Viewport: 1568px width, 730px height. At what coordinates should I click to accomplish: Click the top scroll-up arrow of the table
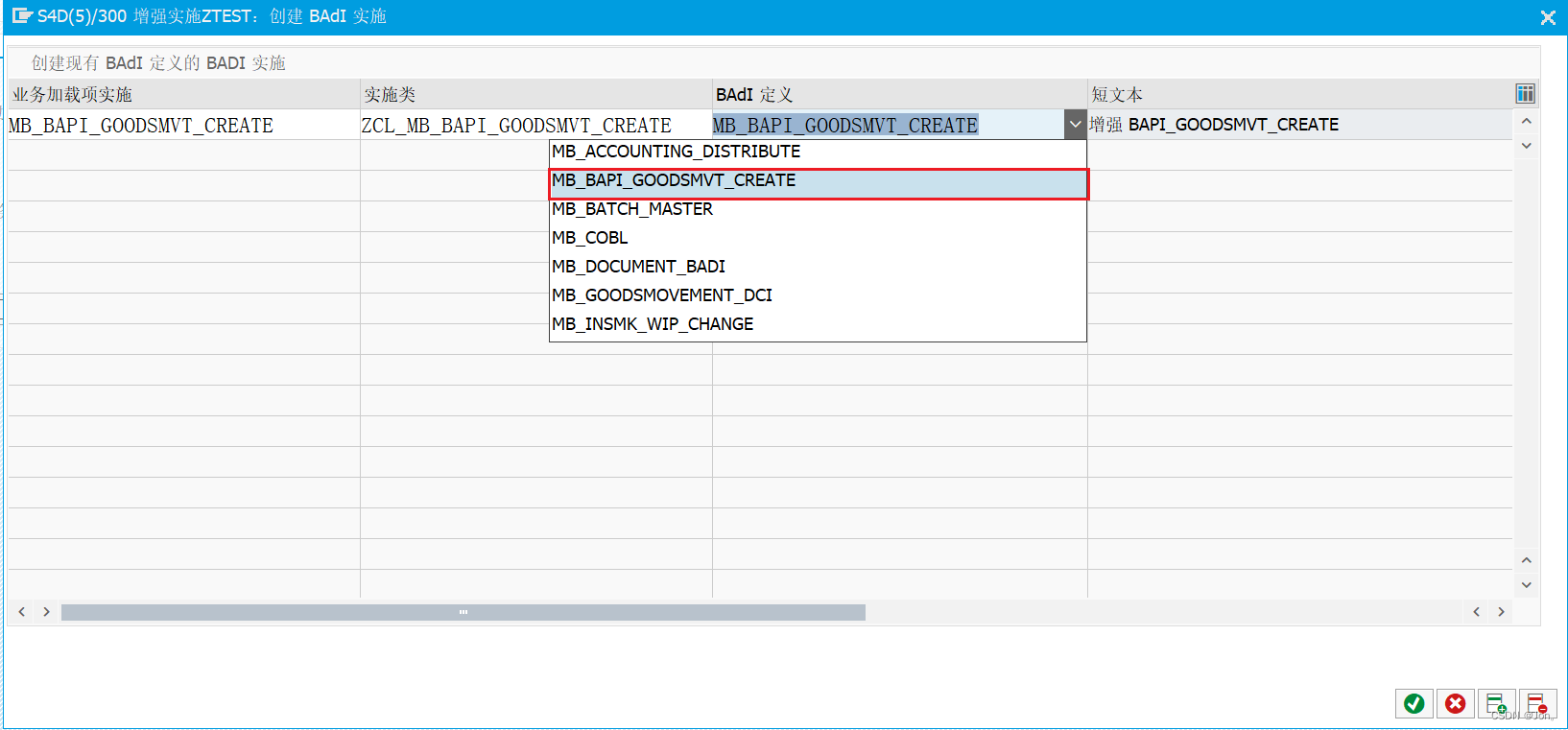coord(1526,122)
